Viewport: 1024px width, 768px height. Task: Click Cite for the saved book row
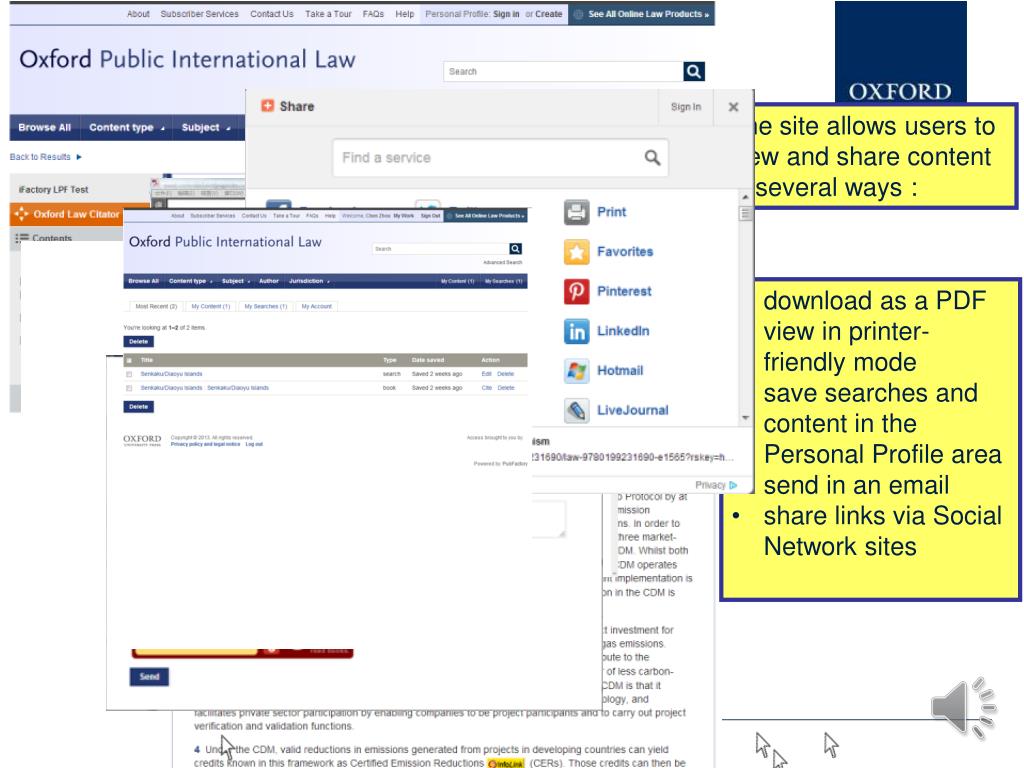[x=486, y=388]
